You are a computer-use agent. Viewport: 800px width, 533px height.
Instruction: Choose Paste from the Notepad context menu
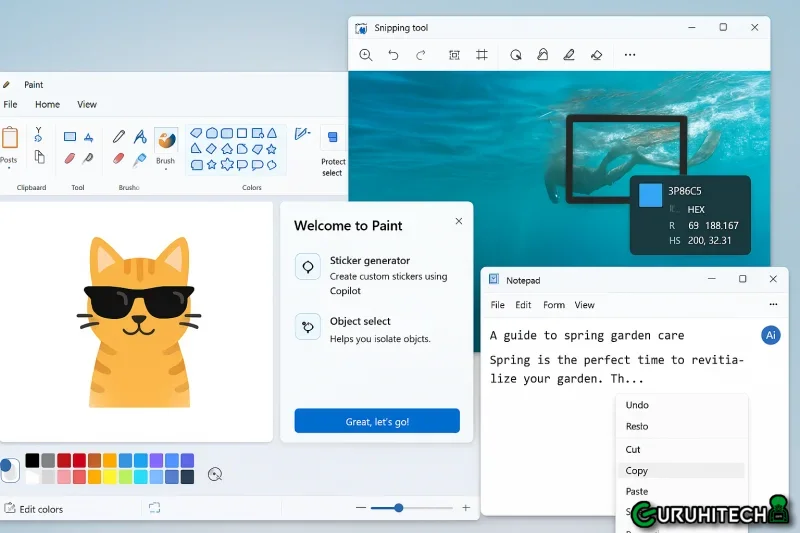681,492
